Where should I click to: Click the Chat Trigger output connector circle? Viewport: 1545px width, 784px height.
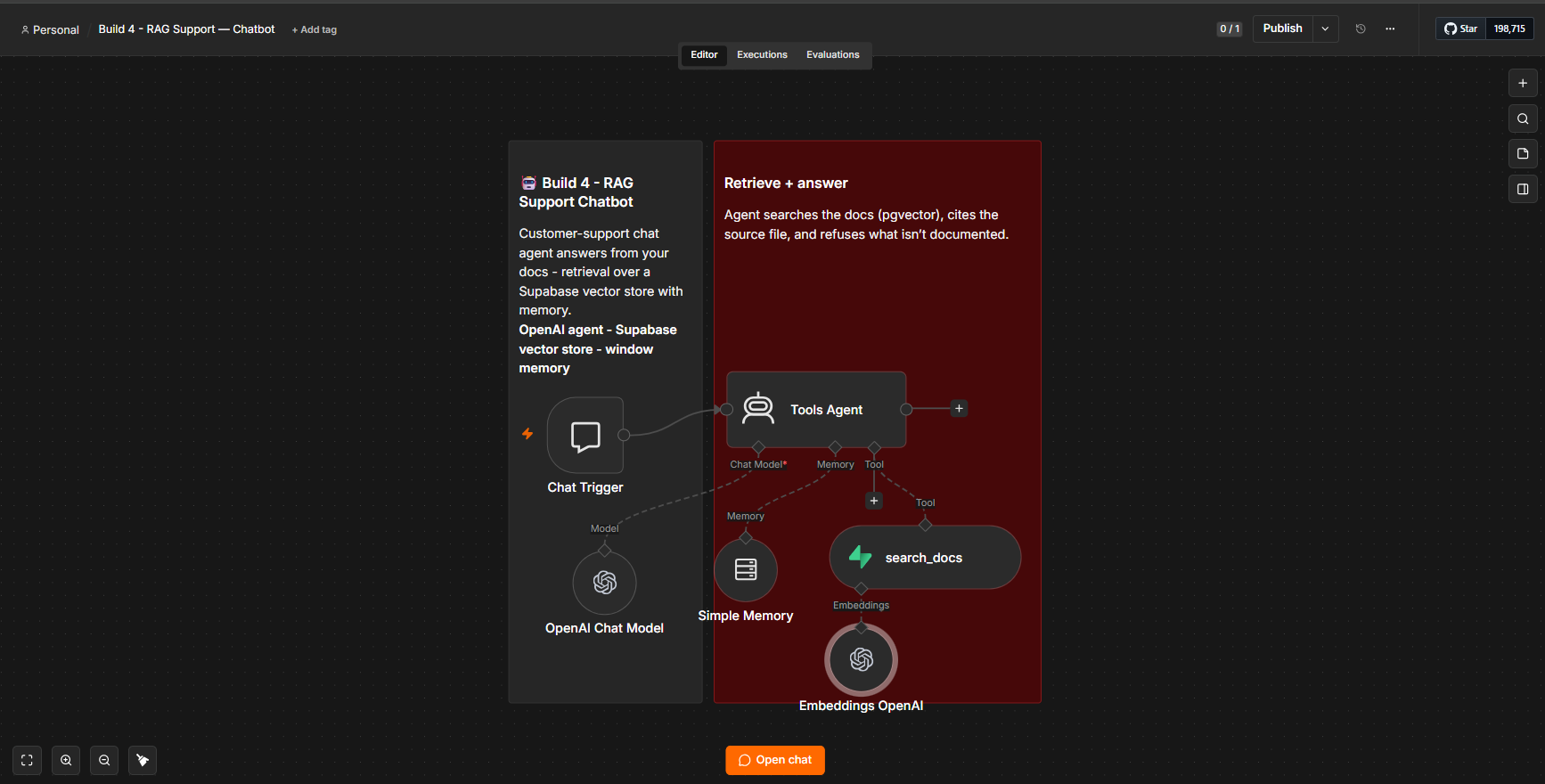click(x=624, y=435)
